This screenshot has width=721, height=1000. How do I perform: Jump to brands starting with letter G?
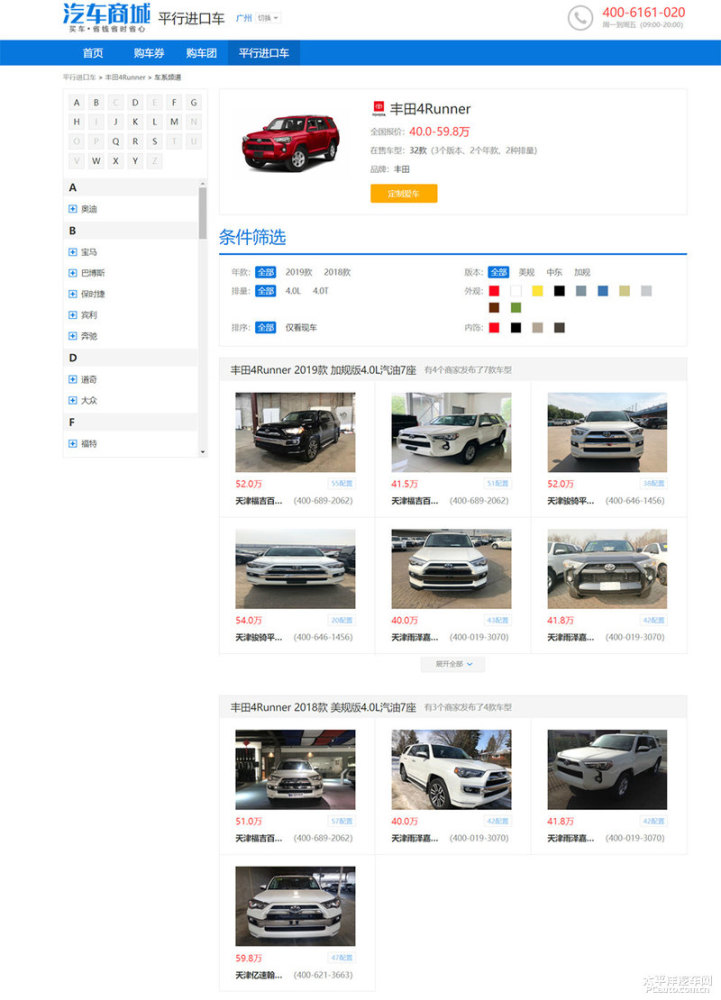tap(194, 102)
